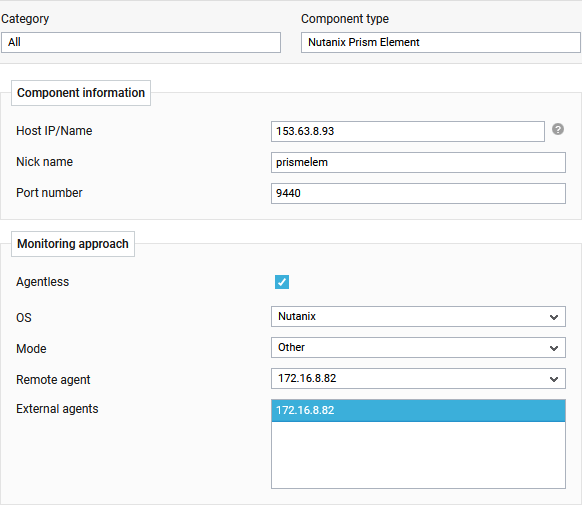Click the Nick name label

(x=45, y=162)
